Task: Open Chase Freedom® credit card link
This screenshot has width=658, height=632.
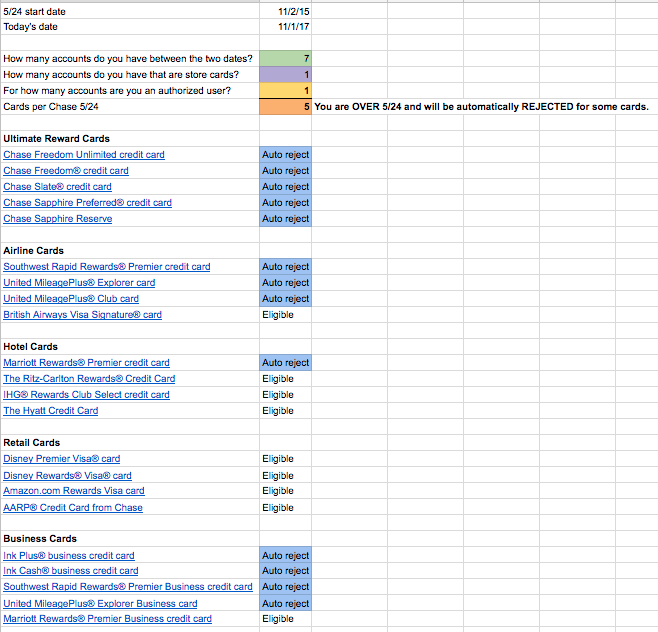Action: pyautogui.click(x=66, y=171)
